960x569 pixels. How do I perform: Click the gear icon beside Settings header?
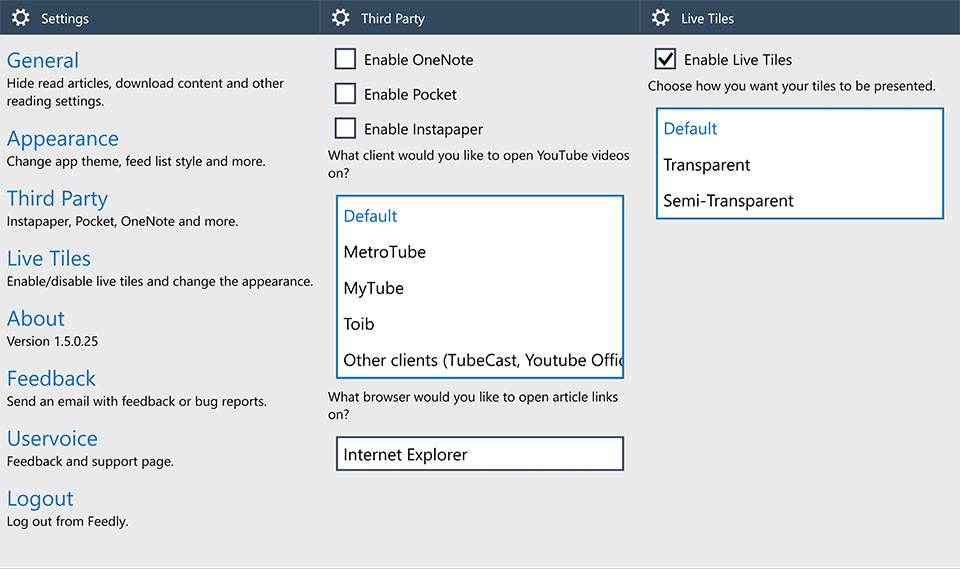[21, 18]
